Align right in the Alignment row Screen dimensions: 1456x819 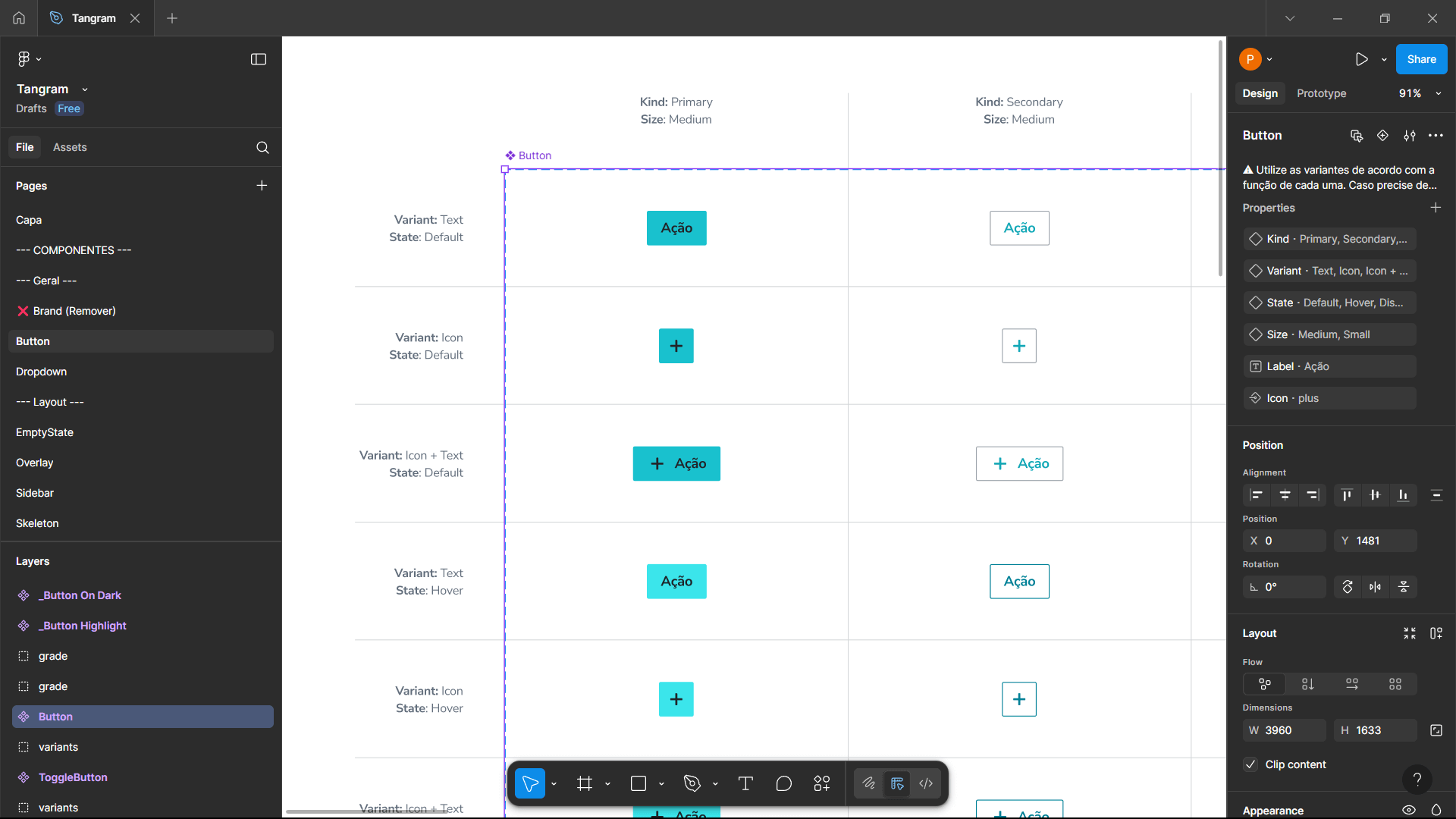[1313, 495]
